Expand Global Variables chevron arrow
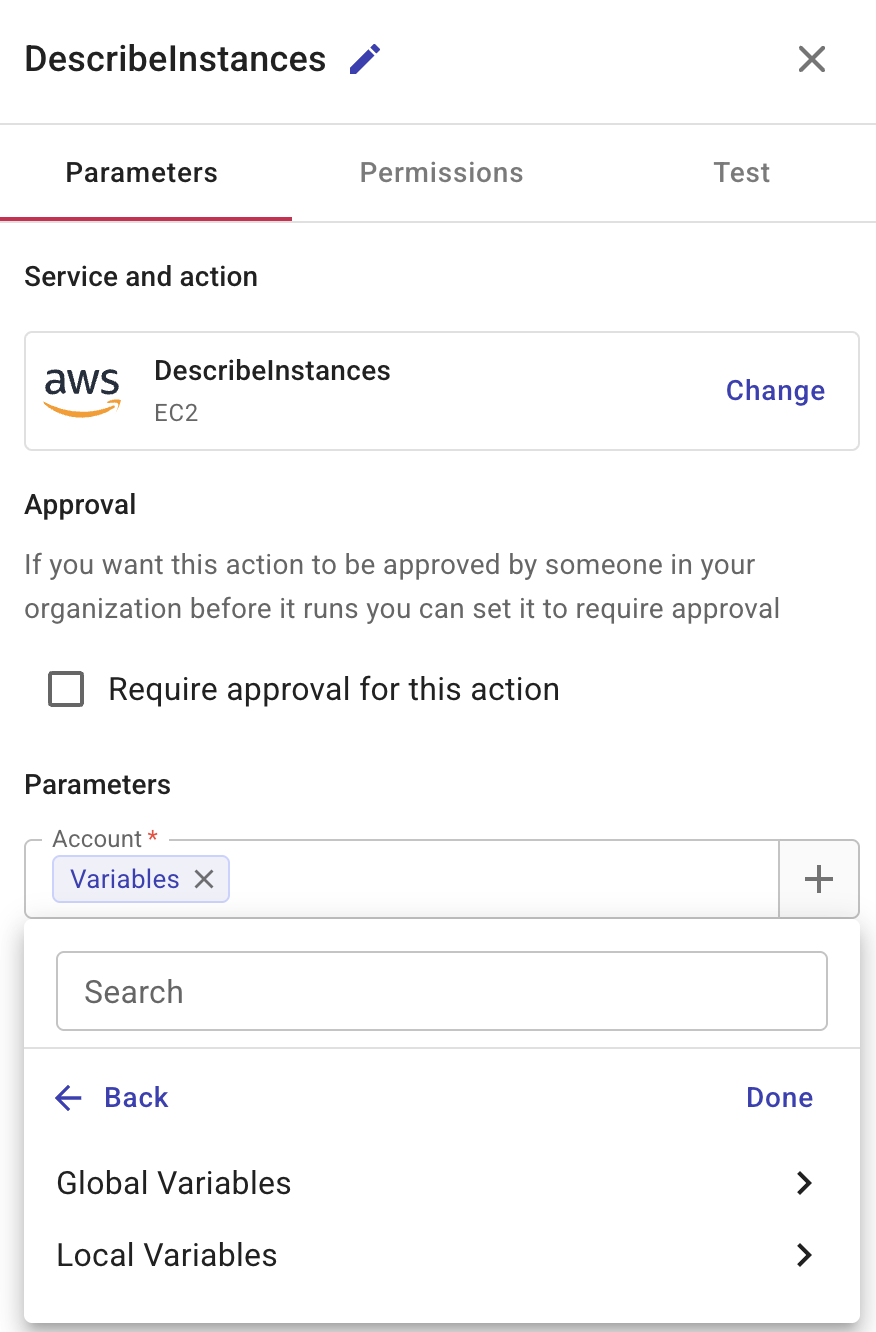Image resolution: width=876 pixels, height=1332 pixels. [804, 1184]
